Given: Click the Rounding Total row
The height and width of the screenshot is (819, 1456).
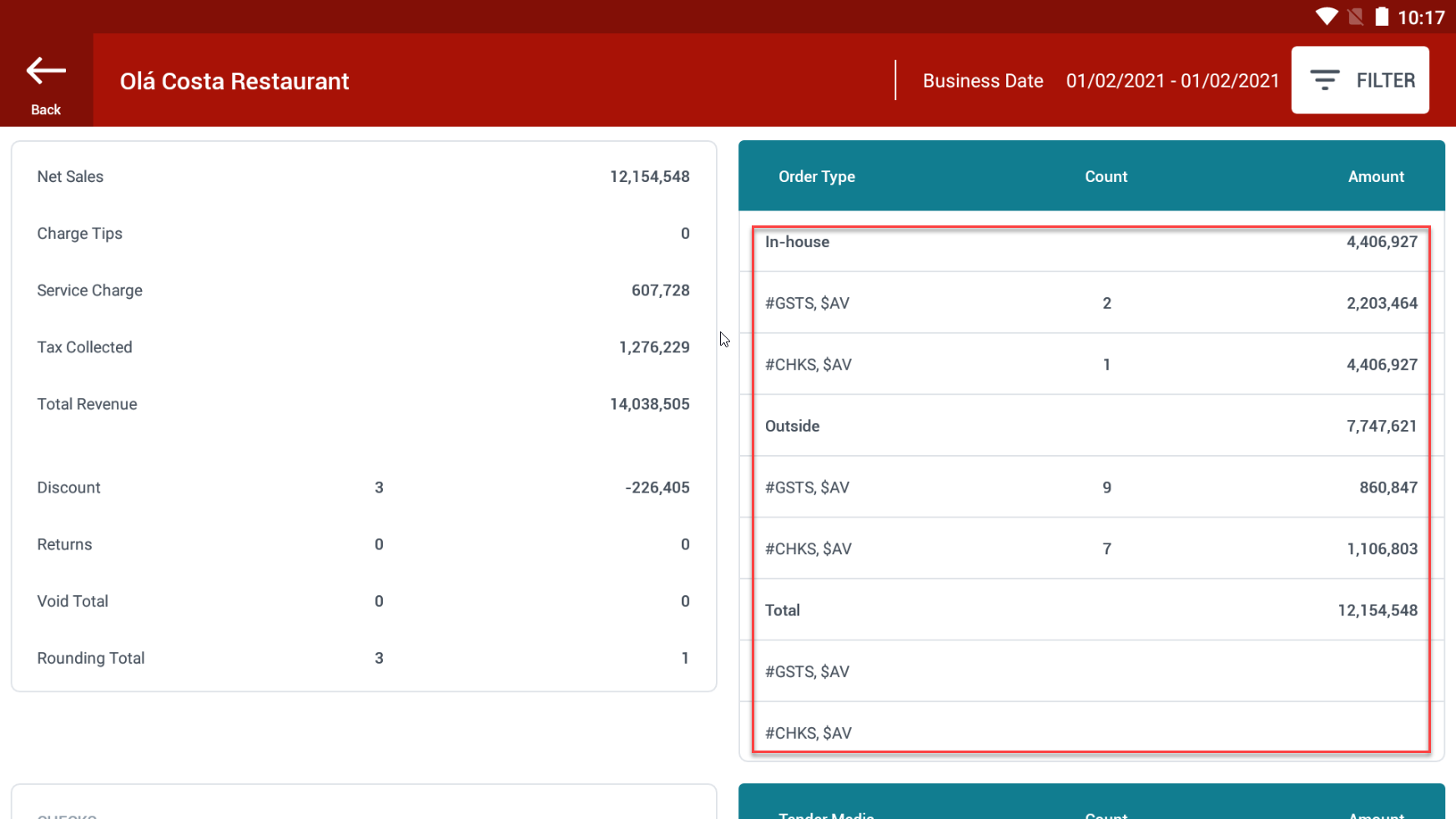Looking at the screenshot, I should point(363,658).
